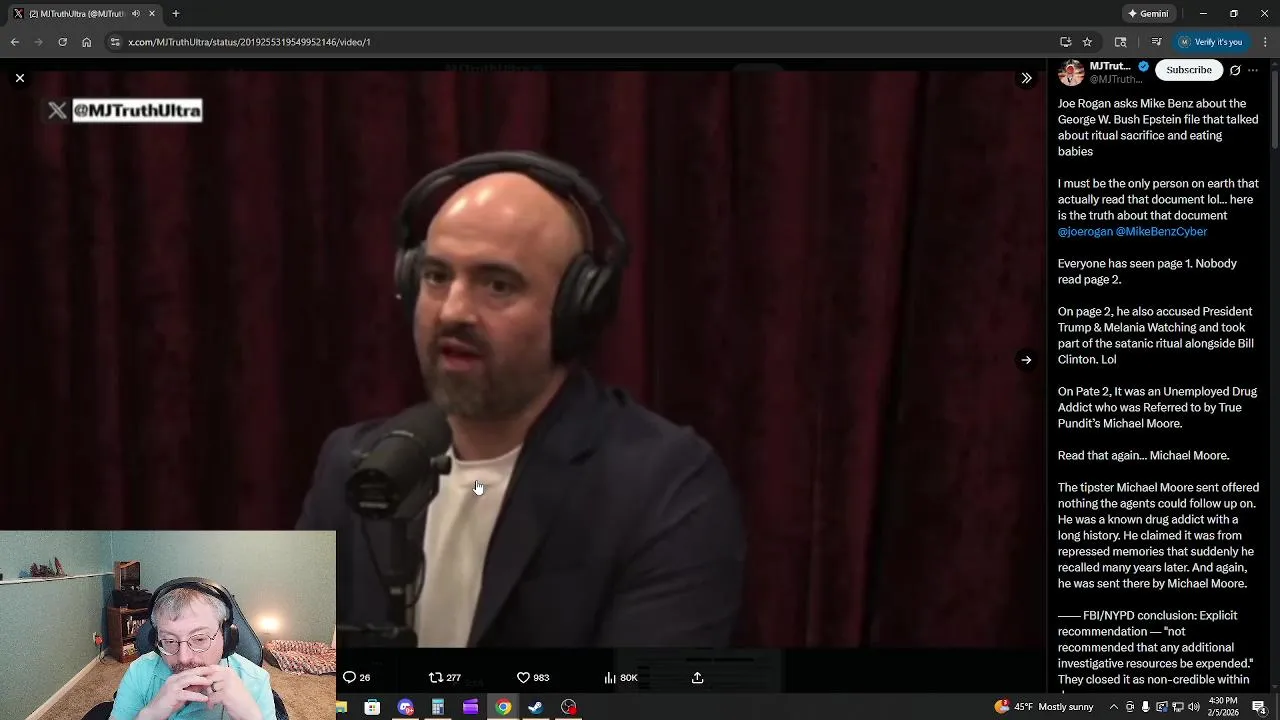Open media controls icon in toolbar
The width and height of the screenshot is (1280, 720).
tap(1157, 42)
